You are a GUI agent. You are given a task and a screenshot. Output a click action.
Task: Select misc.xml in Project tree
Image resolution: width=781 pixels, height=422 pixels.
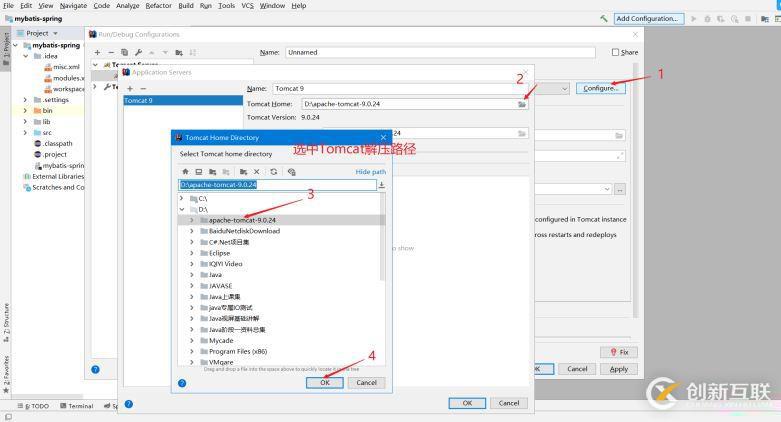pyautogui.click(x=66, y=67)
